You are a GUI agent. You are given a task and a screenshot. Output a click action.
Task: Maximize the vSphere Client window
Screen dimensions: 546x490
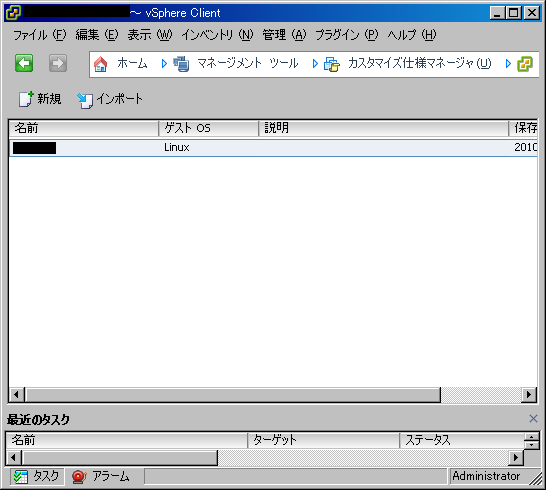tap(514, 13)
